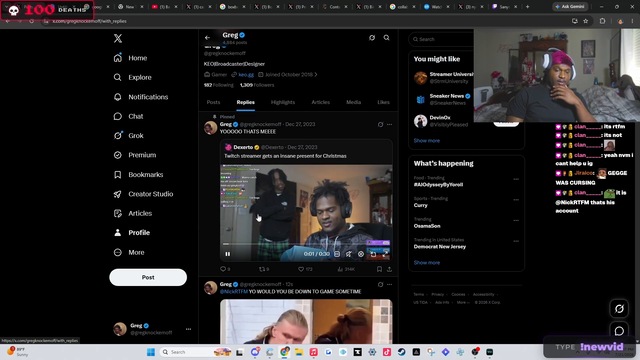Click the Windows taskbar Search box
This screenshot has height=360, width=640.
(x=196, y=352)
